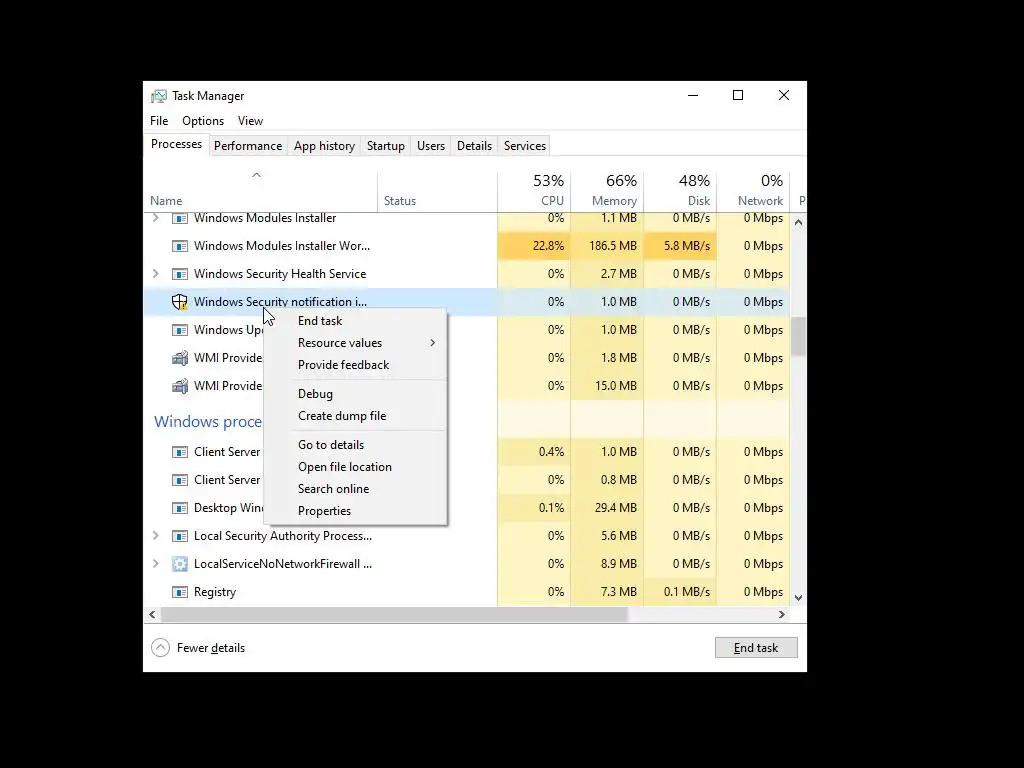Switch to the Performance tab

point(248,146)
